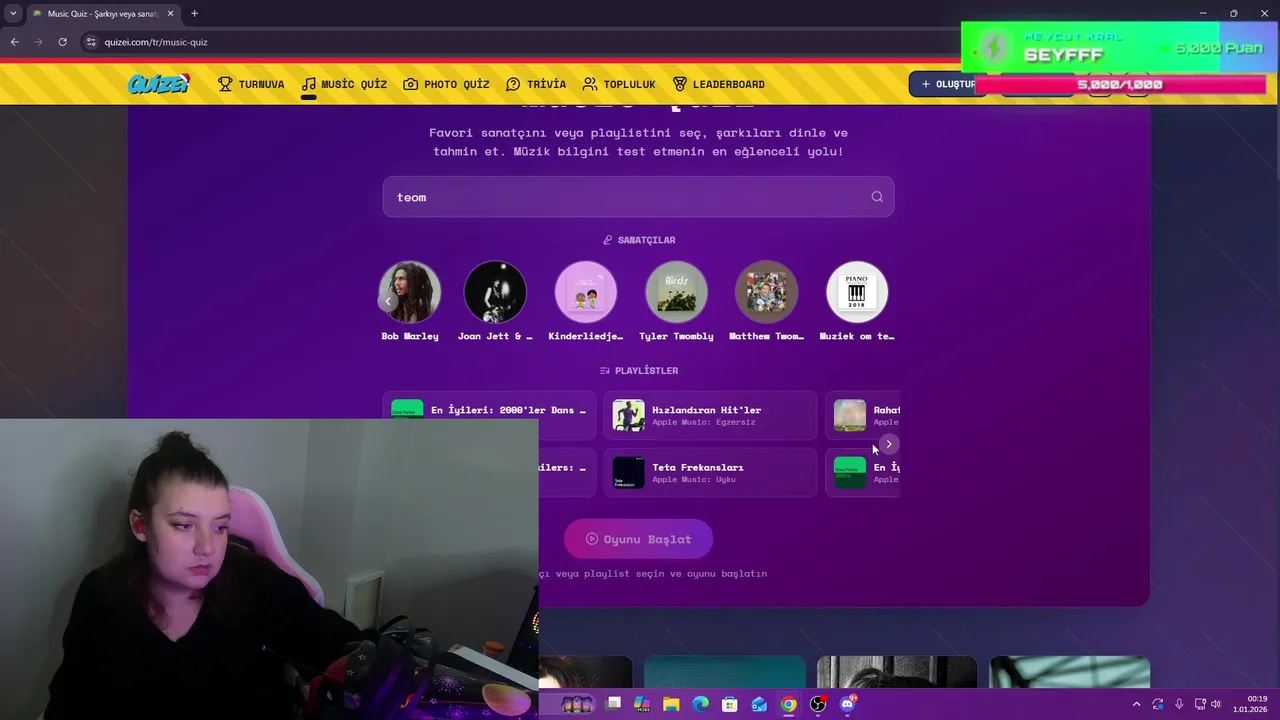Open Microsoft Edge from taskbar
This screenshot has width=1280, height=720.
point(700,704)
